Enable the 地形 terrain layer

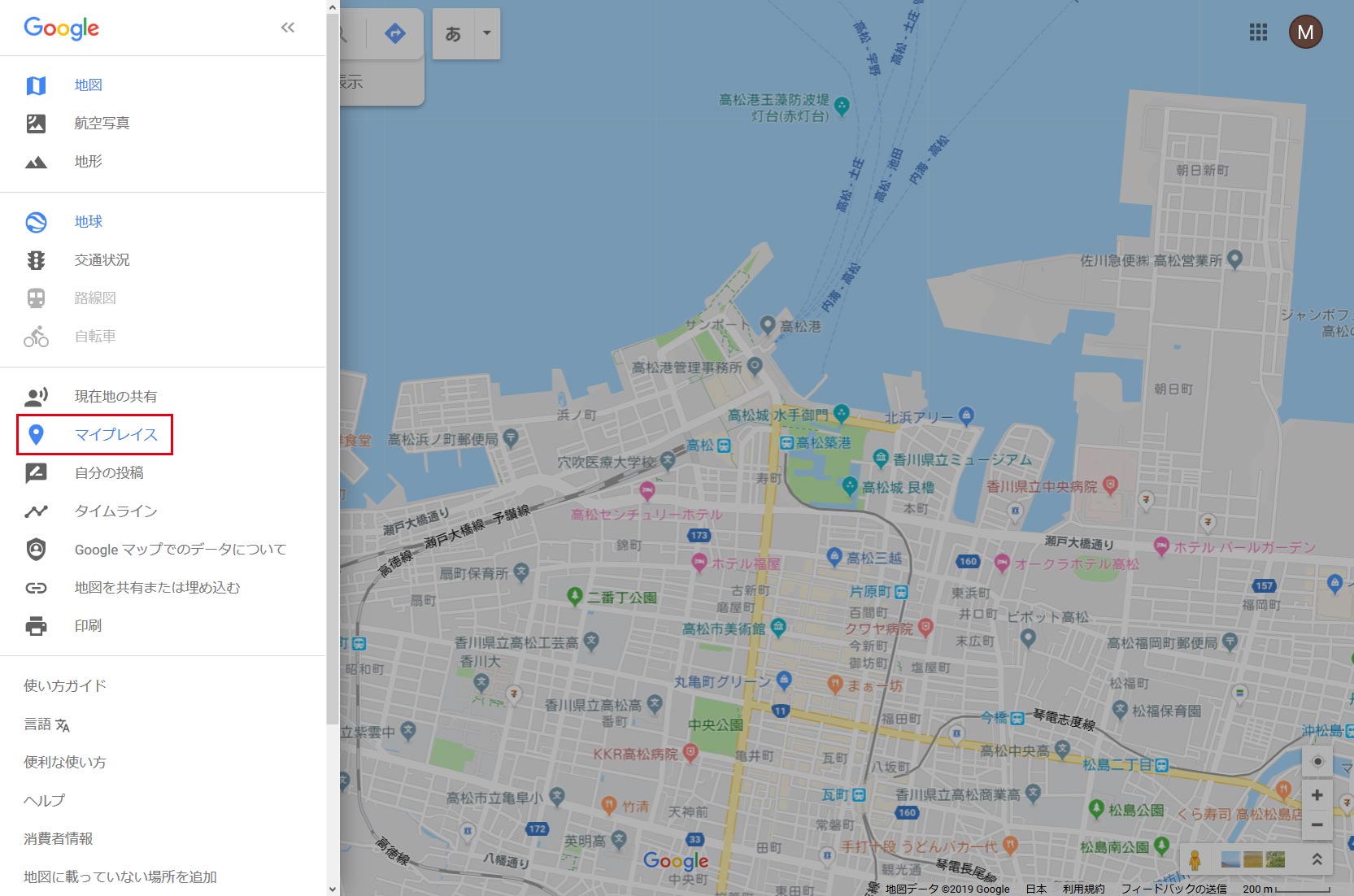coord(88,162)
